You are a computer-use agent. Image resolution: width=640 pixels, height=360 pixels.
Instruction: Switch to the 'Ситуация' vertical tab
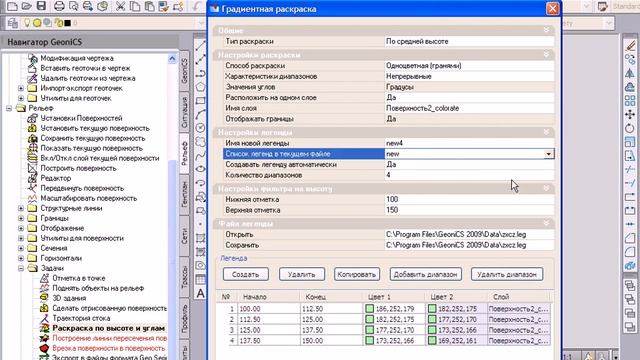pos(184,112)
